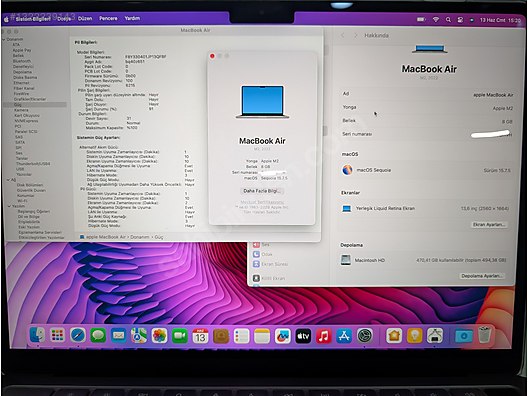Open Finder from the Dock
This screenshot has width=528, height=396.
point(37,335)
